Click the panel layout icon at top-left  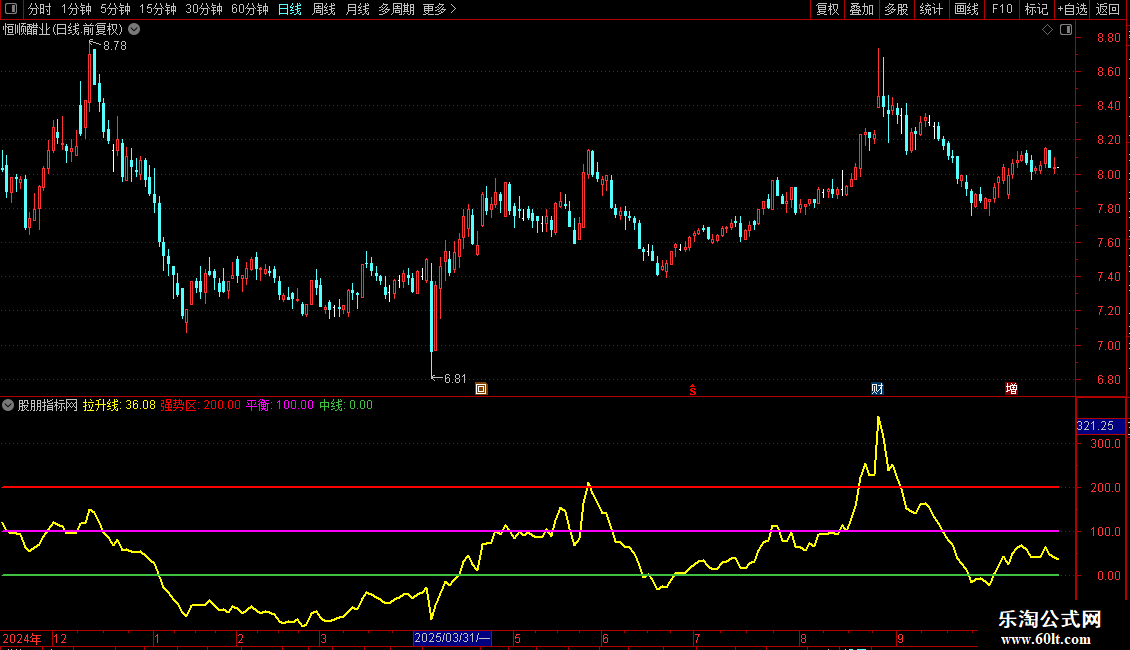click(11, 9)
